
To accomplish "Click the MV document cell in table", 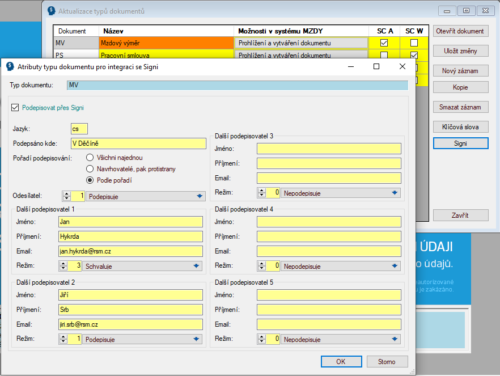I will coord(76,43).
